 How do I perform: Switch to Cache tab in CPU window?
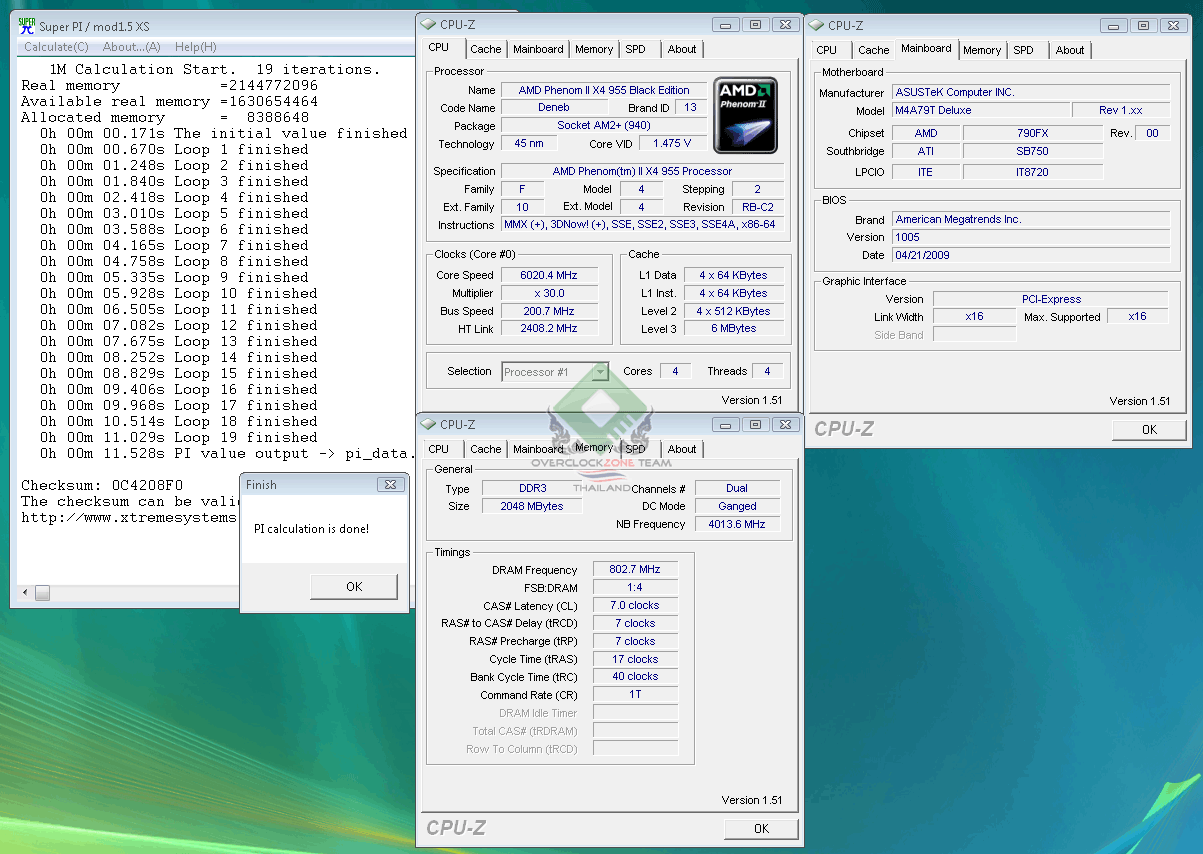point(486,49)
